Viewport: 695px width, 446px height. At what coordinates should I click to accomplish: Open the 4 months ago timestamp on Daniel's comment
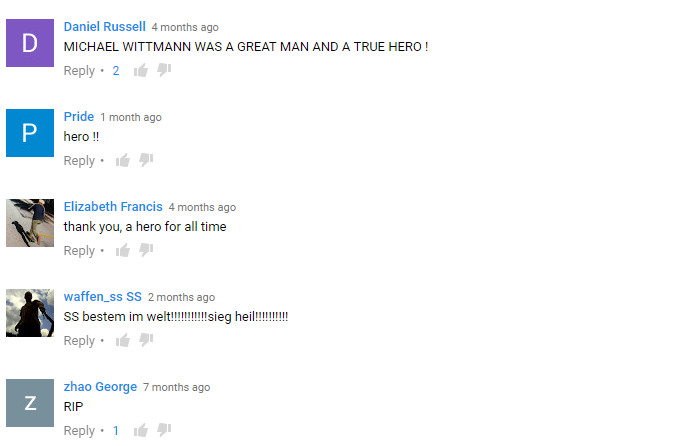click(x=185, y=27)
